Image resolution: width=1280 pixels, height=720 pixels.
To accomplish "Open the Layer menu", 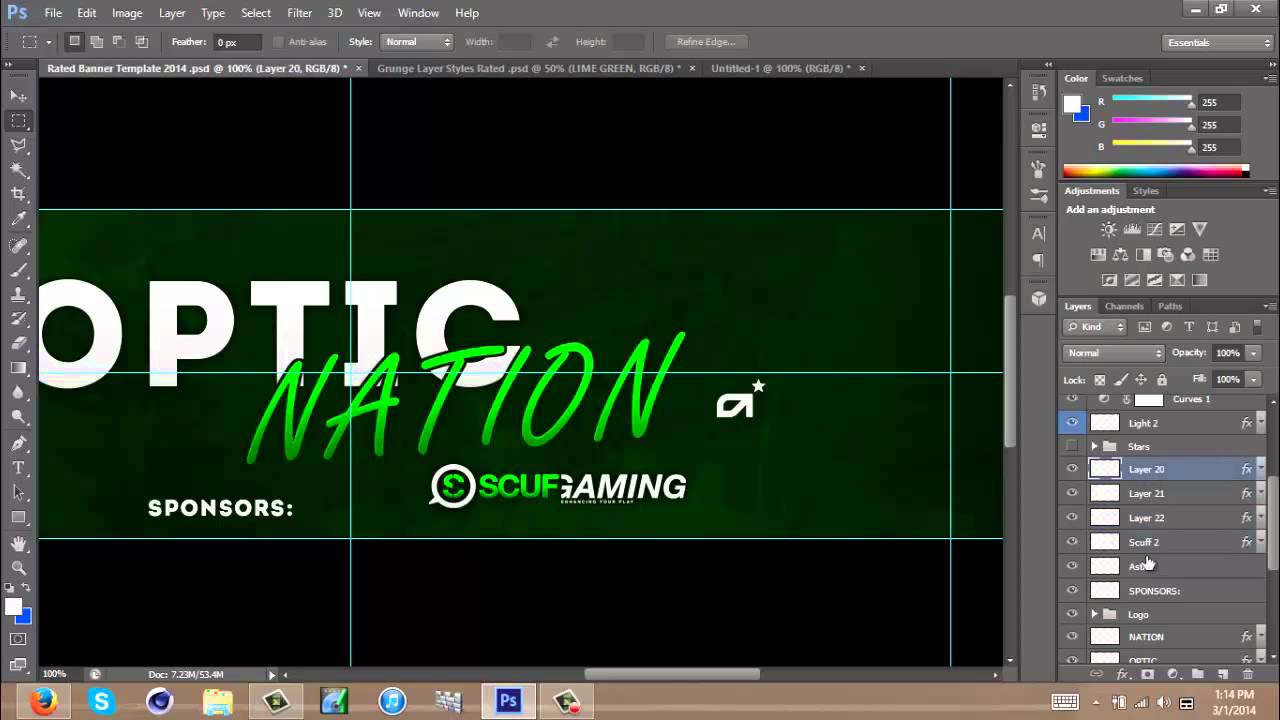I will [172, 13].
